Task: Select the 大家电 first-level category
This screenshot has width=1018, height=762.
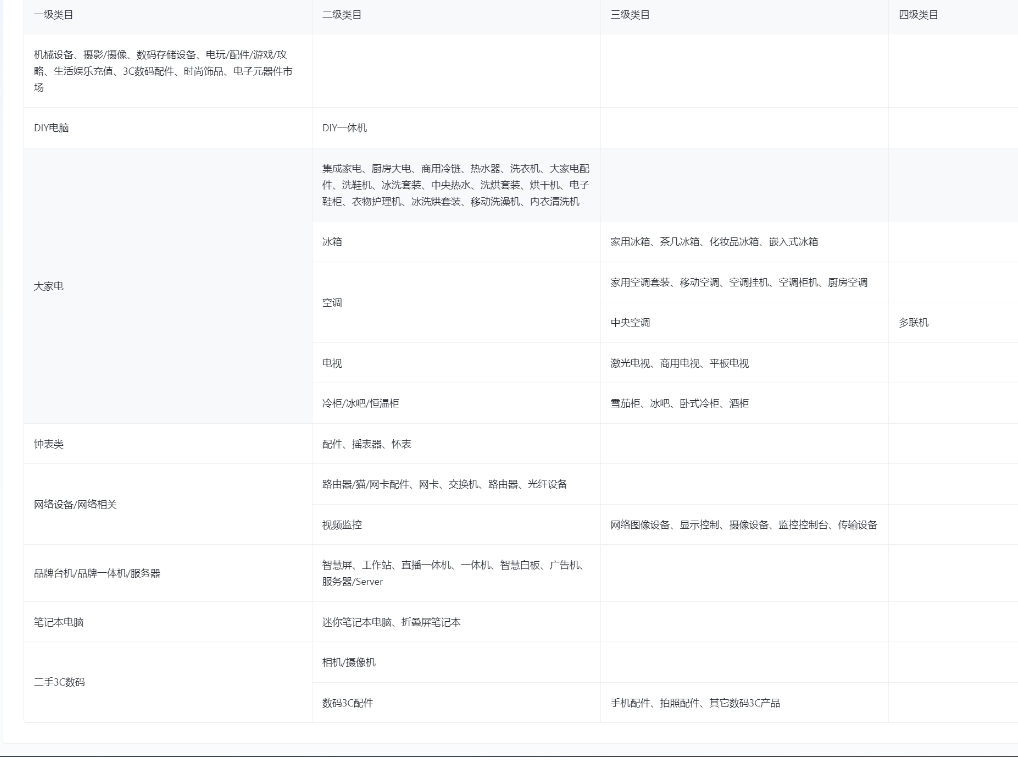Action: click(49, 286)
